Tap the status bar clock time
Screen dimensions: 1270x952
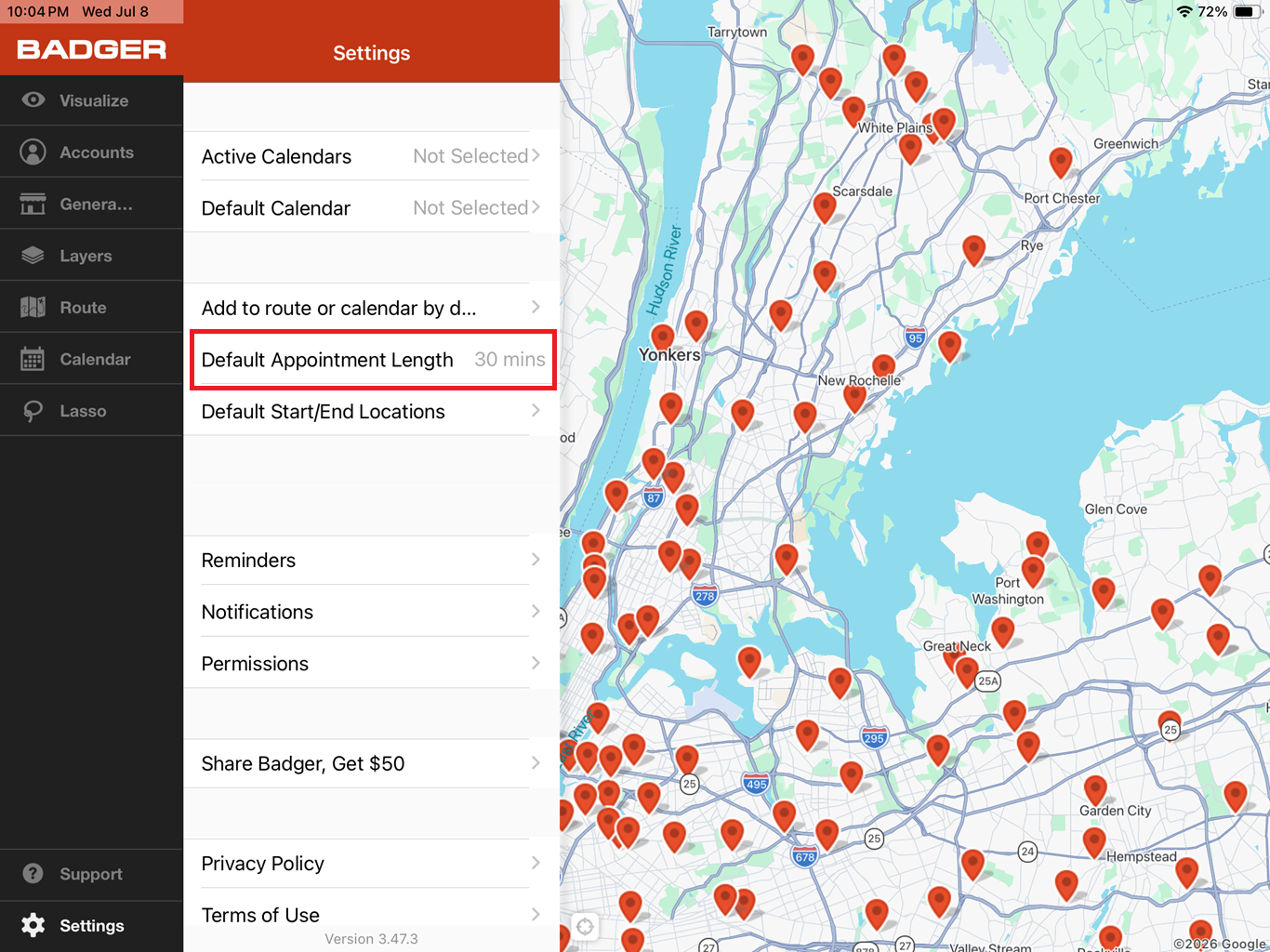point(38,11)
